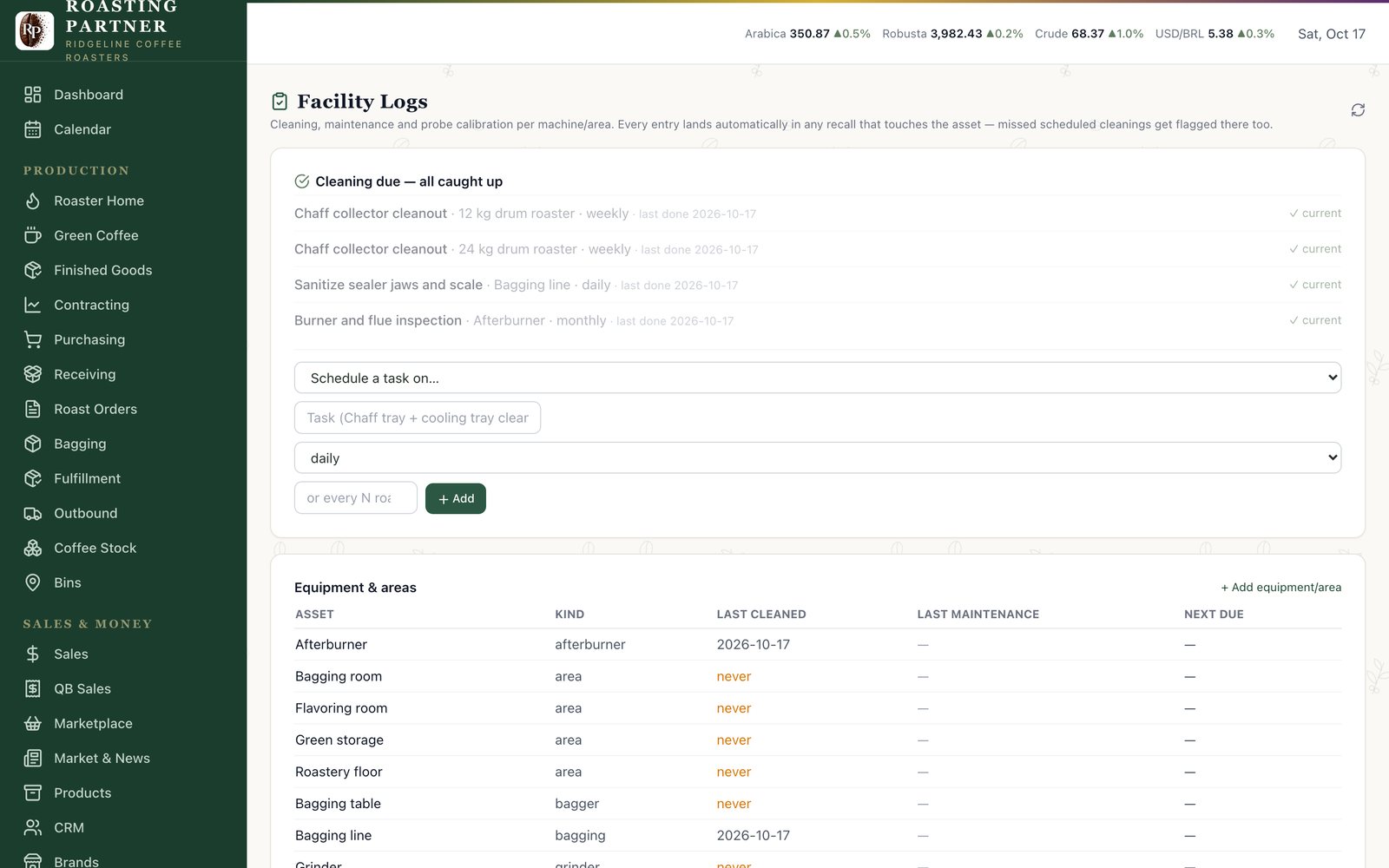Screen dimensions: 1389x868
Task: Click the Arabica 350.87 price ticker
Action: [807, 34]
